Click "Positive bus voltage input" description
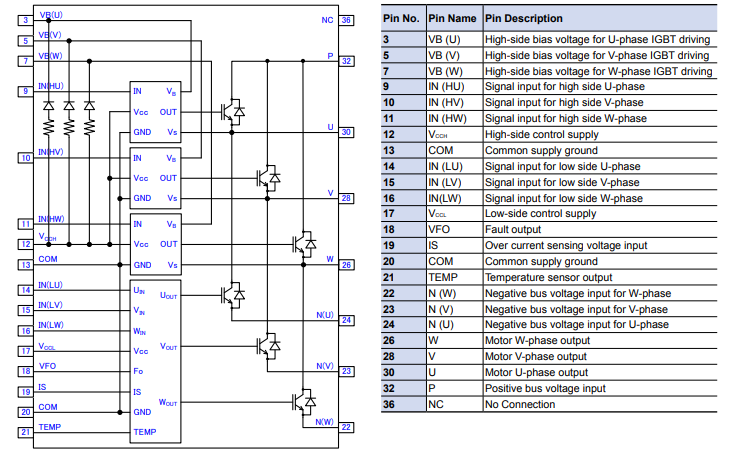 [545, 389]
